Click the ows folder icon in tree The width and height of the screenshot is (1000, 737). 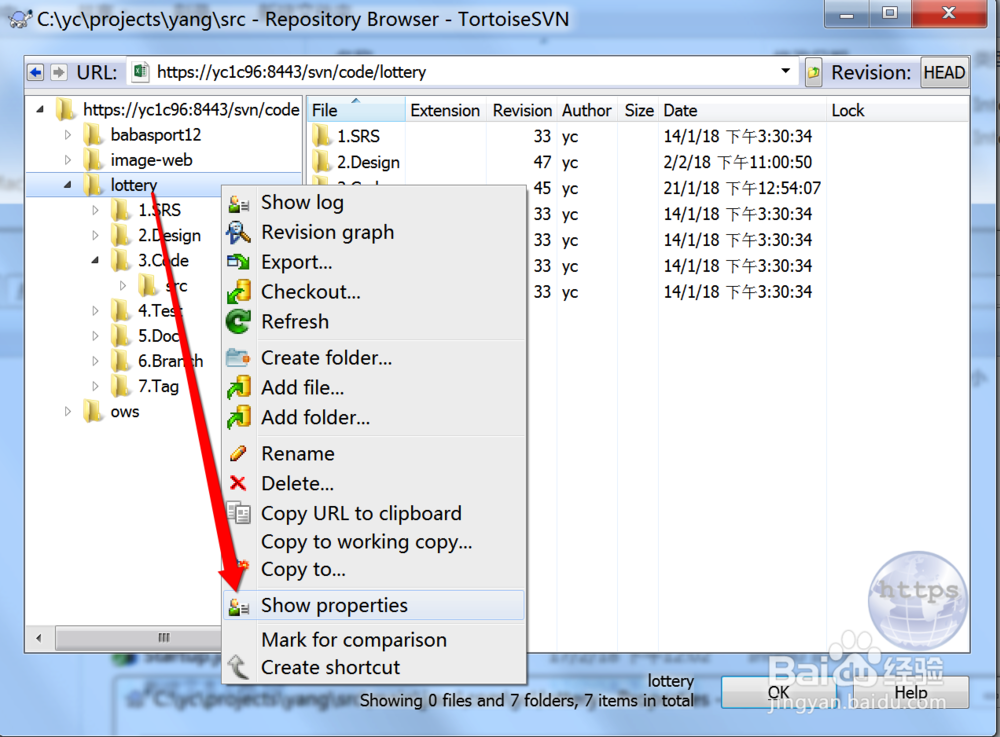click(x=94, y=411)
